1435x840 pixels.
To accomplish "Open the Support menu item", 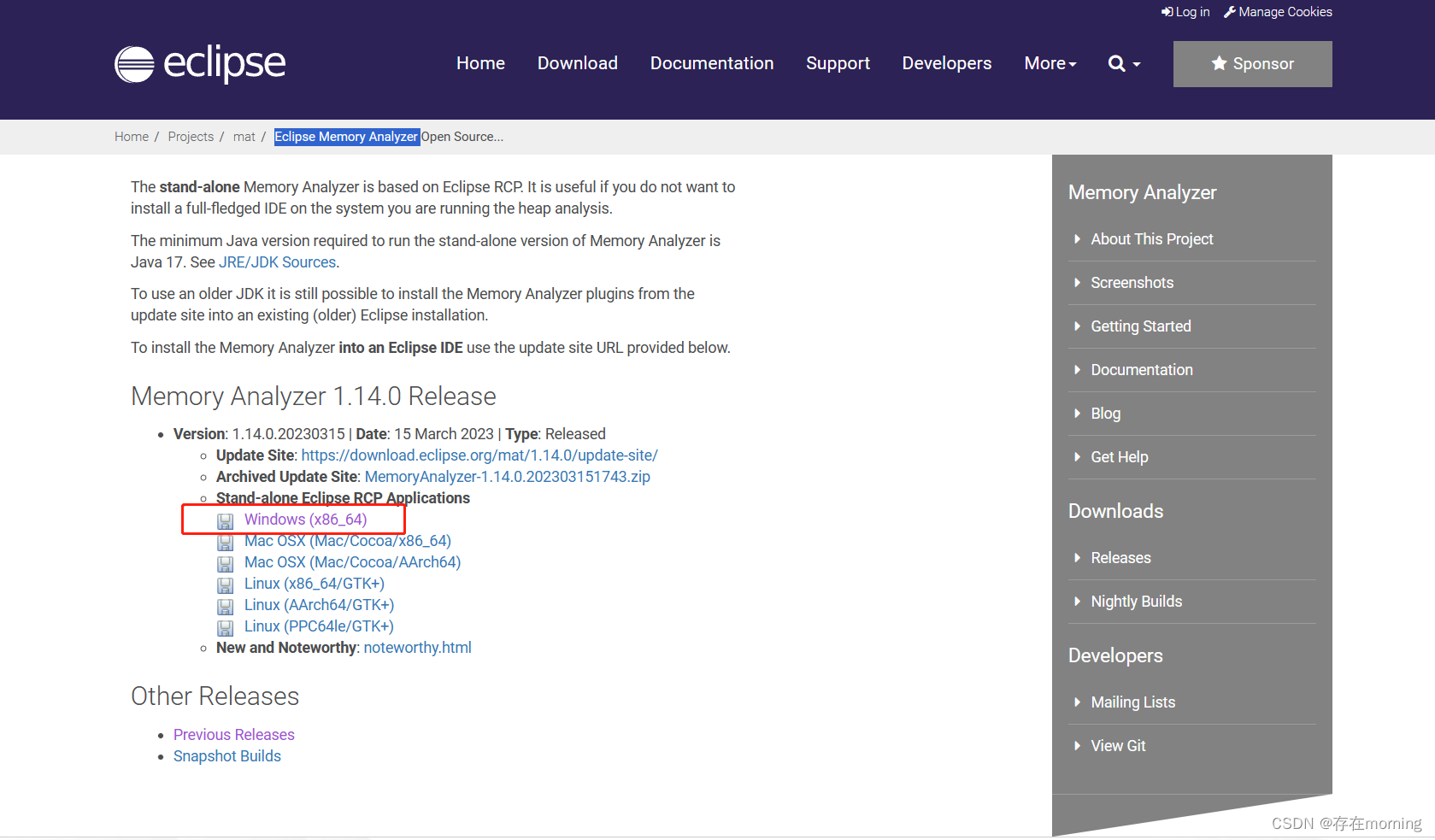I will click(x=838, y=63).
